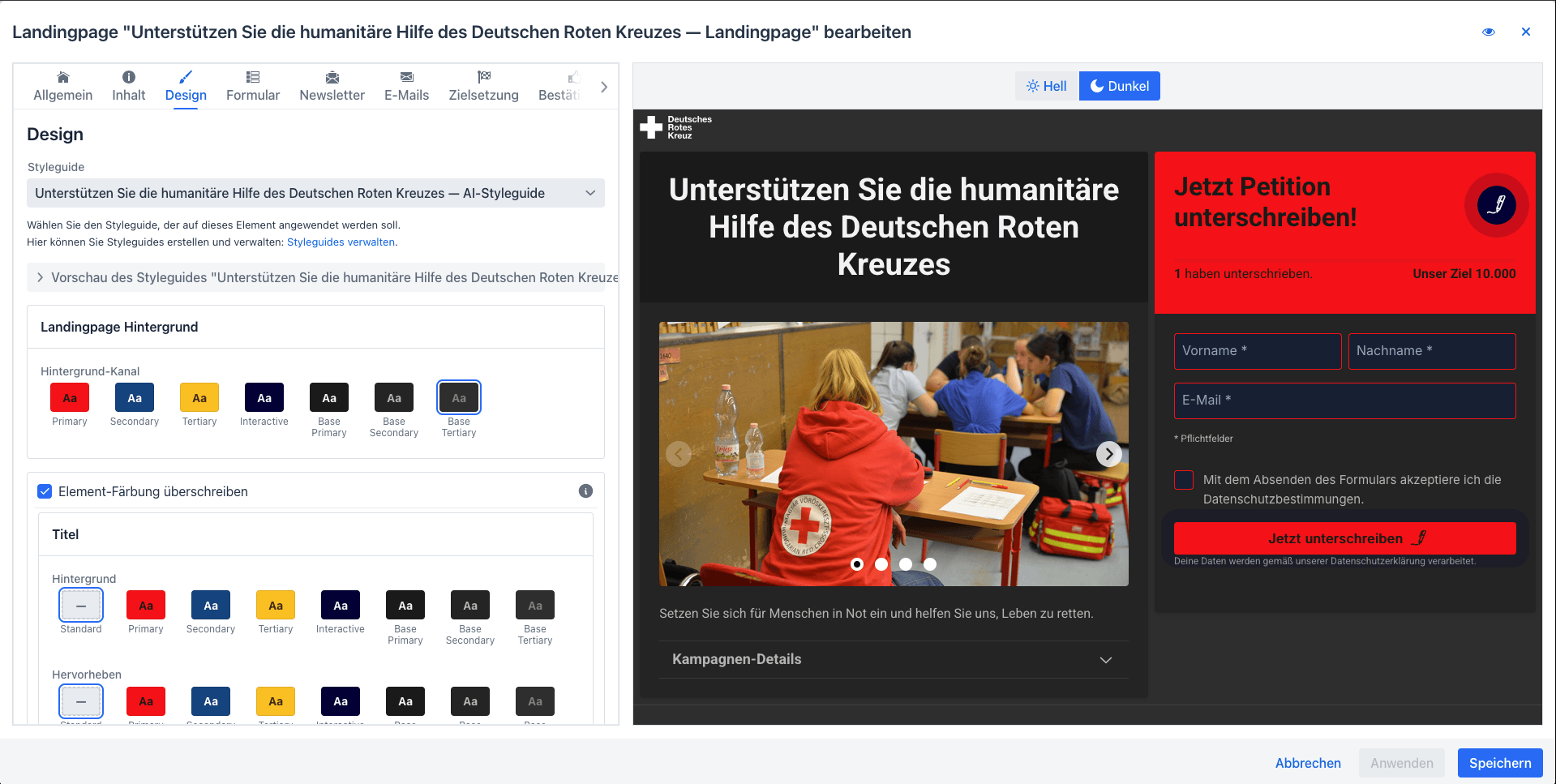1556x784 pixels.
Task: Click the eye preview icon in header
Action: point(1489,32)
